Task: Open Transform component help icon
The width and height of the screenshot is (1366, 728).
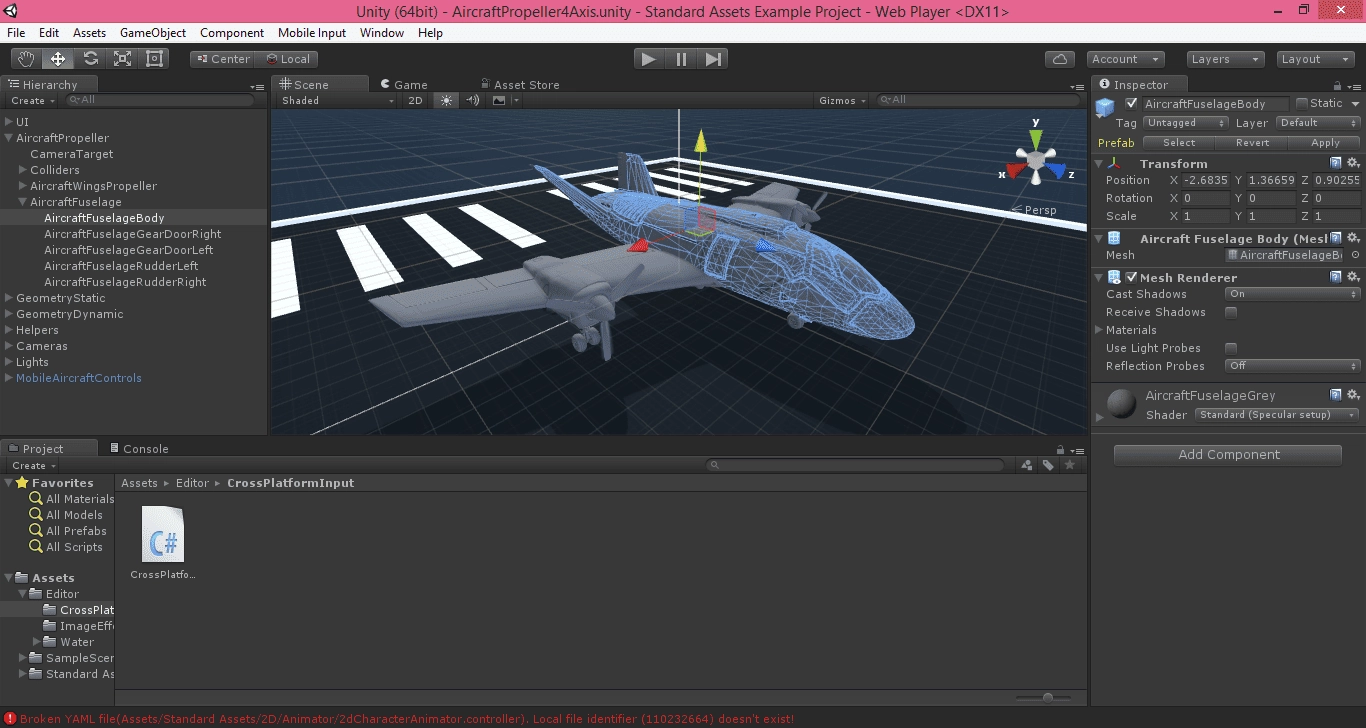Action: [1335, 163]
